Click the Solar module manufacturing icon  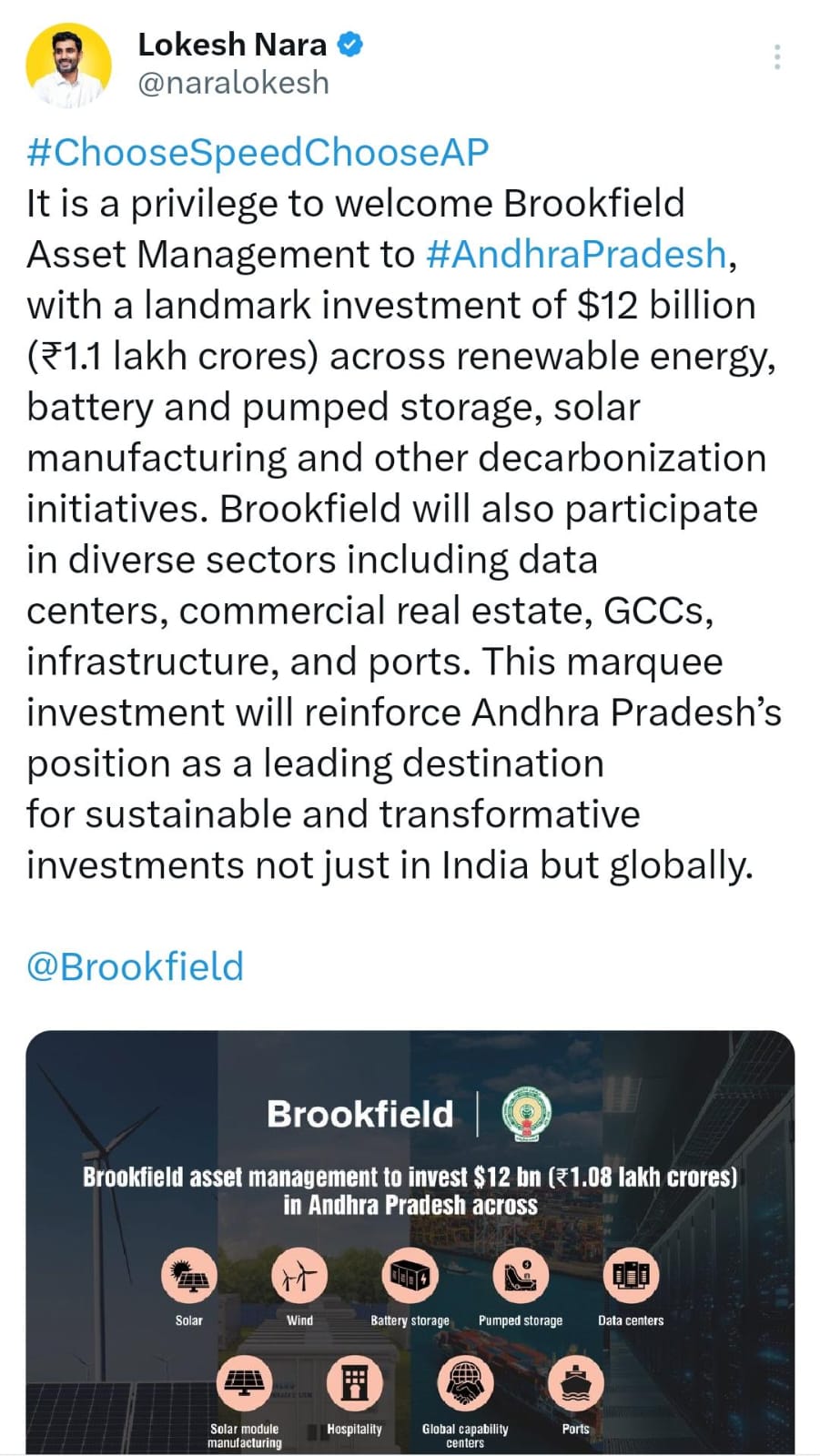pos(245,1383)
